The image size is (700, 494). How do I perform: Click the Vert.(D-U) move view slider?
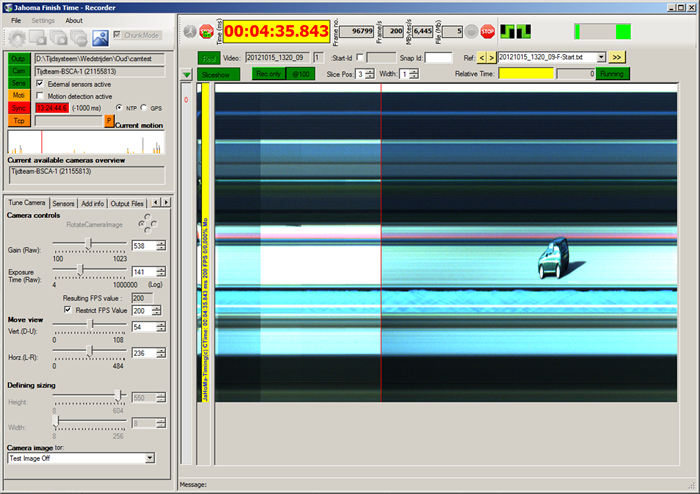tap(89, 325)
